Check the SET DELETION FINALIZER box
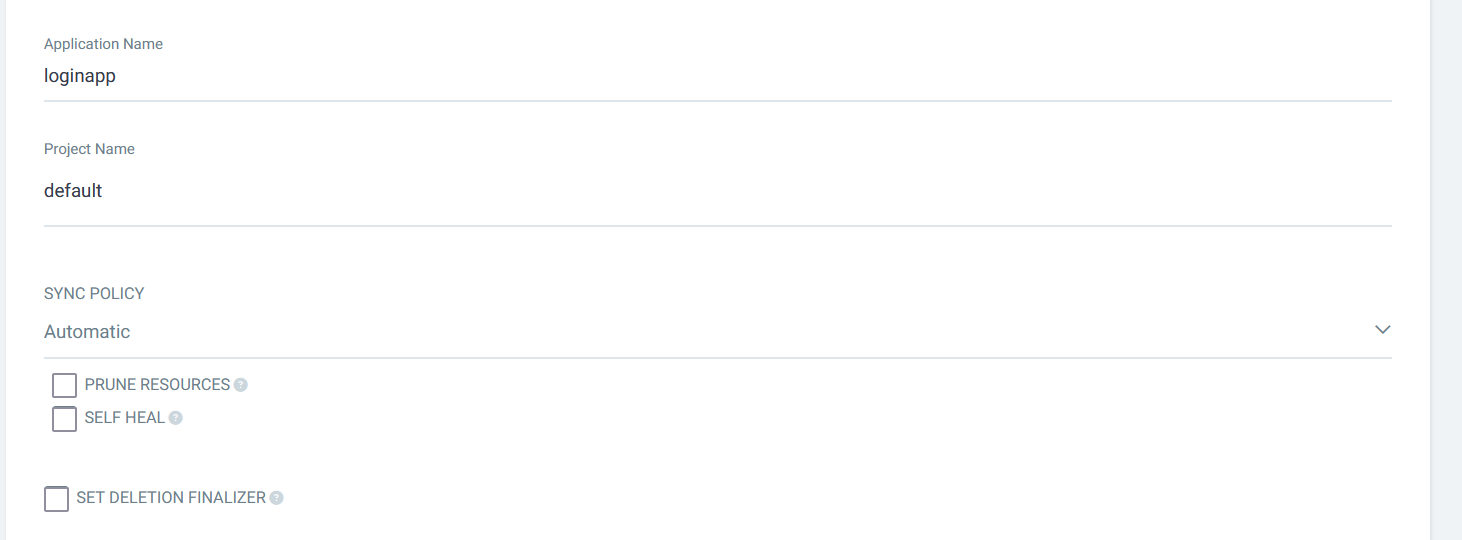1462x540 pixels. click(57, 498)
